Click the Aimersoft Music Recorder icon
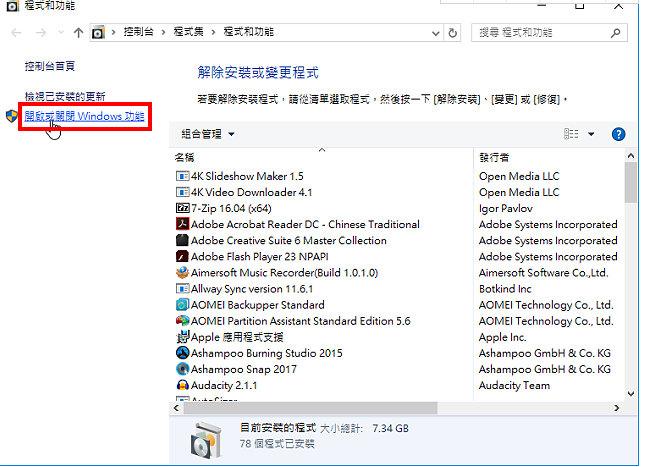 182,273
